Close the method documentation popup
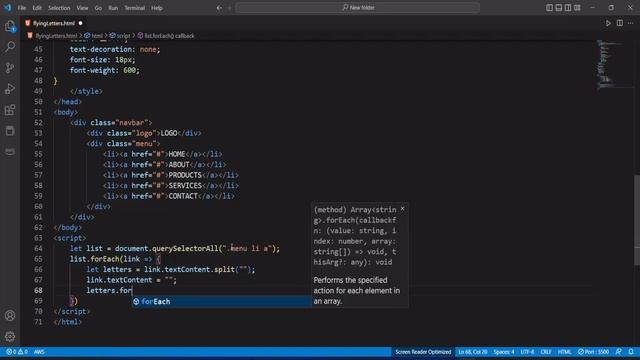The height and width of the screenshot is (360, 640). pyautogui.click(x=402, y=209)
